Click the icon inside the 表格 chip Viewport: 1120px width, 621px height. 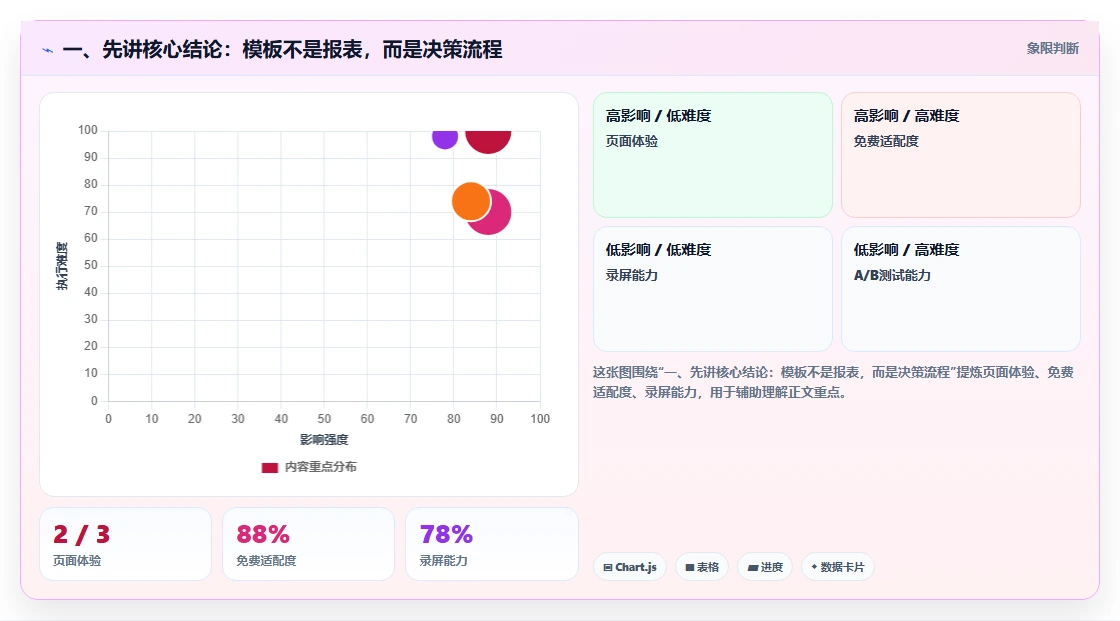[690, 567]
